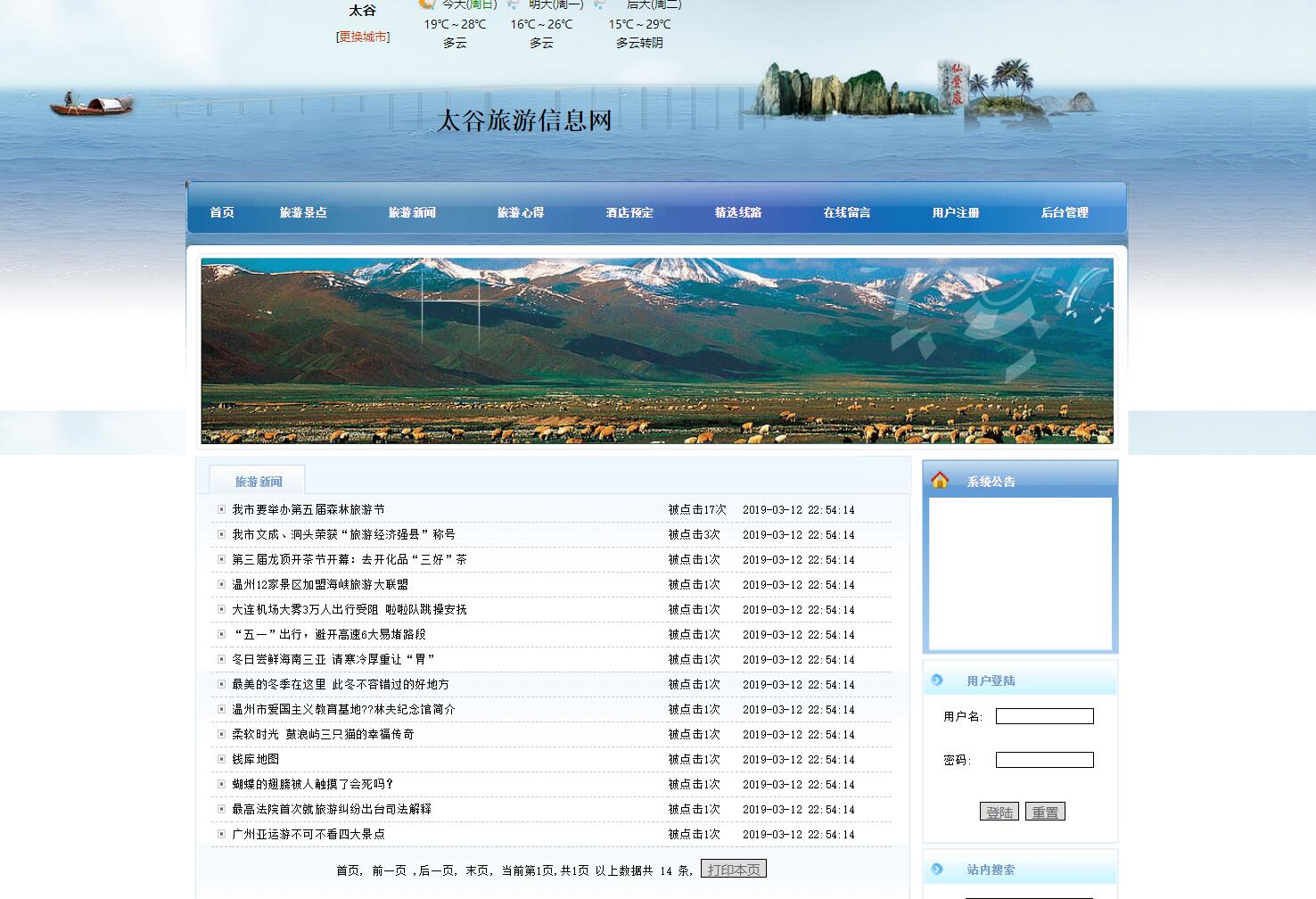Click the bullet icon before 钱库地图
1316x899 pixels.
click(x=220, y=759)
